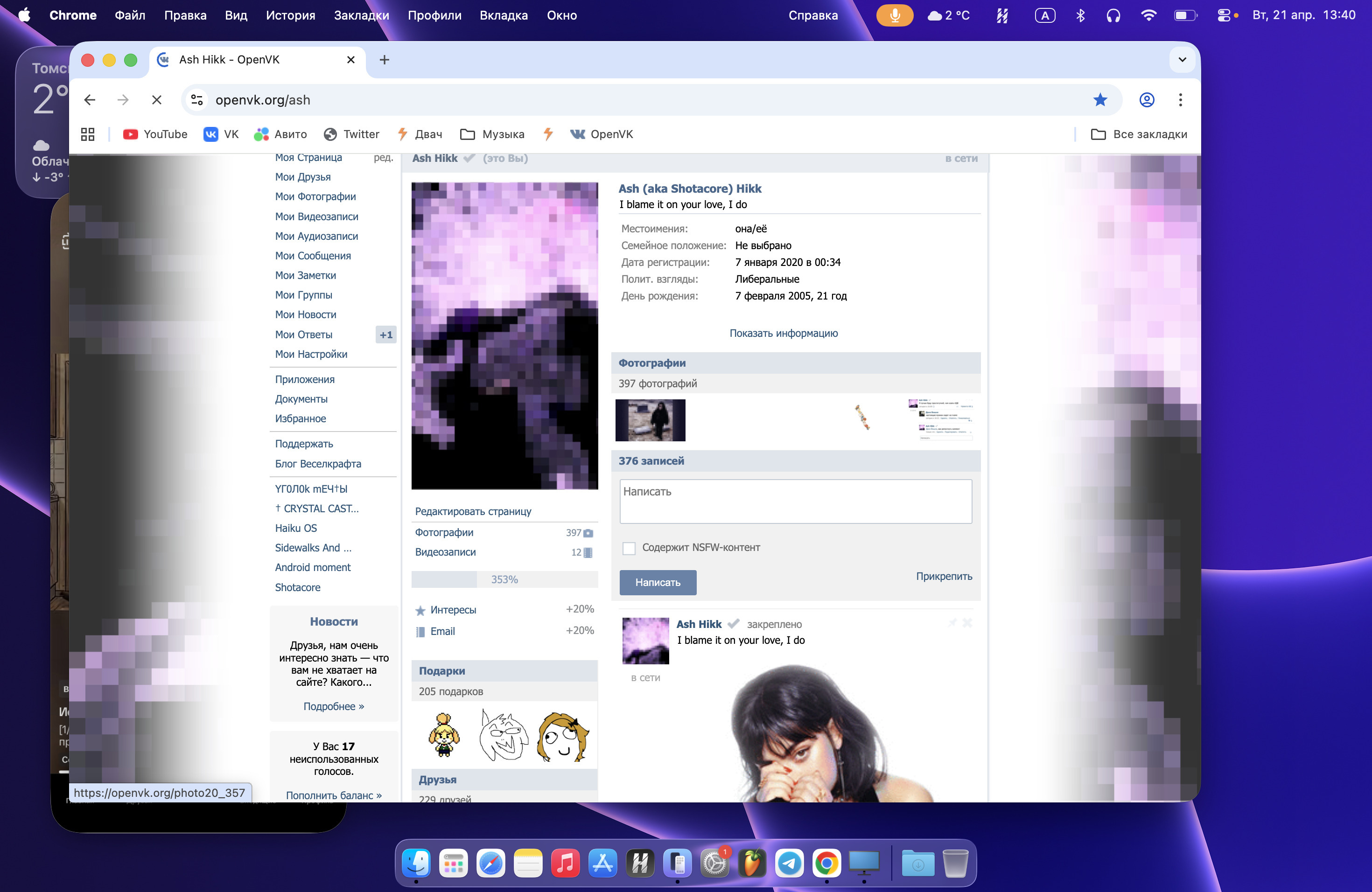Screen dimensions: 1372x892
Task: Open the Справка menu
Action: coord(813,15)
